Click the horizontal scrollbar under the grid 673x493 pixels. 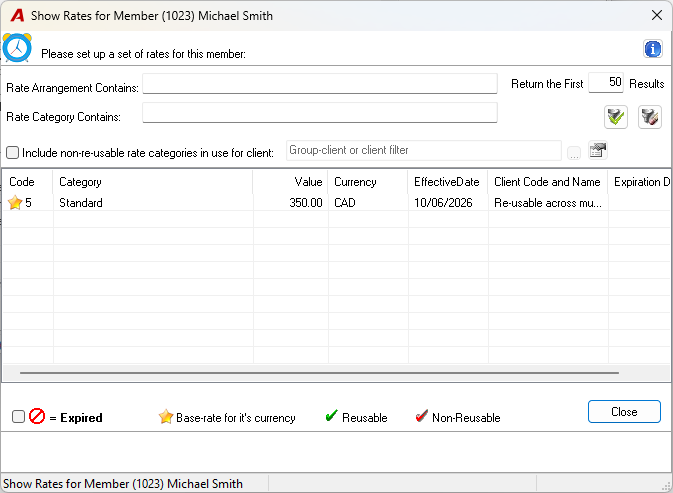(319, 373)
